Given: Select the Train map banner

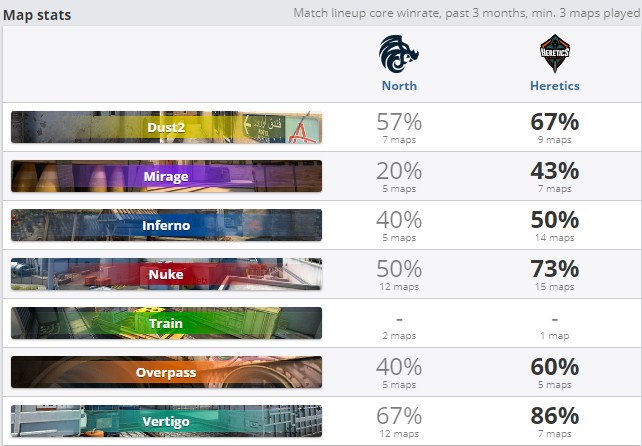Looking at the screenshot, I should pos(166,323).
